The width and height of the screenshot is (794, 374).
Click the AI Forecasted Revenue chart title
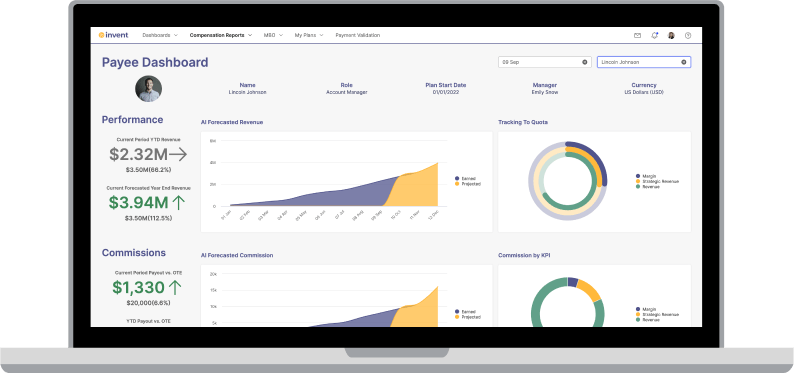pyautogui.click(x=232, y=122)
